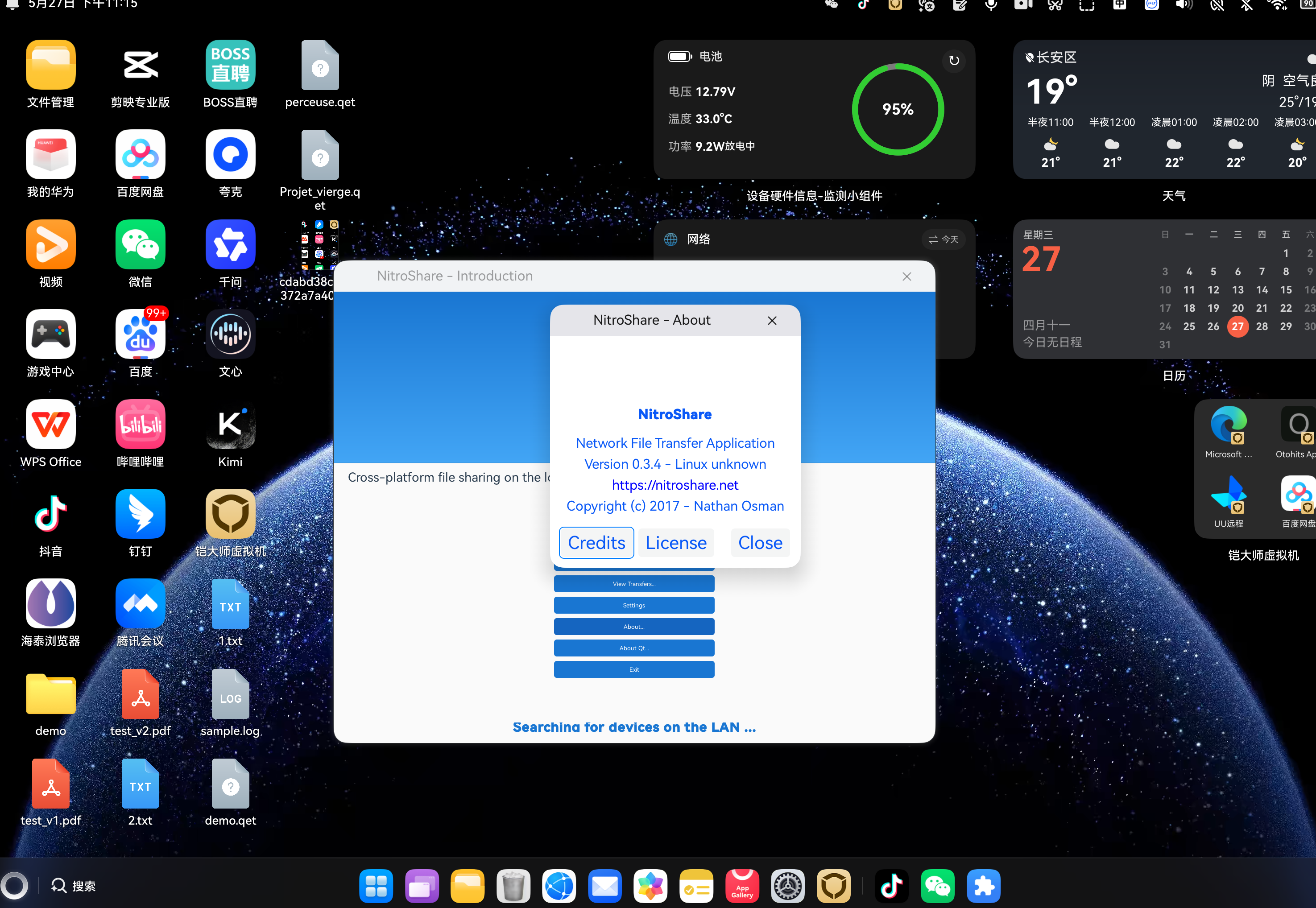Open the Trash icon in the dock
Screen dimensions: 1316x908
(x=513, y=886)
